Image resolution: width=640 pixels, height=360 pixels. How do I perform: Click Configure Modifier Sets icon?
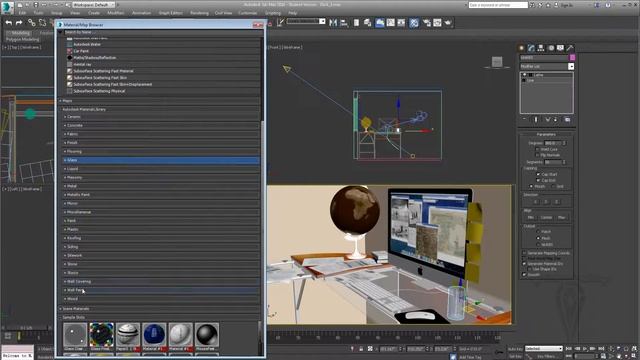(567, 120)
